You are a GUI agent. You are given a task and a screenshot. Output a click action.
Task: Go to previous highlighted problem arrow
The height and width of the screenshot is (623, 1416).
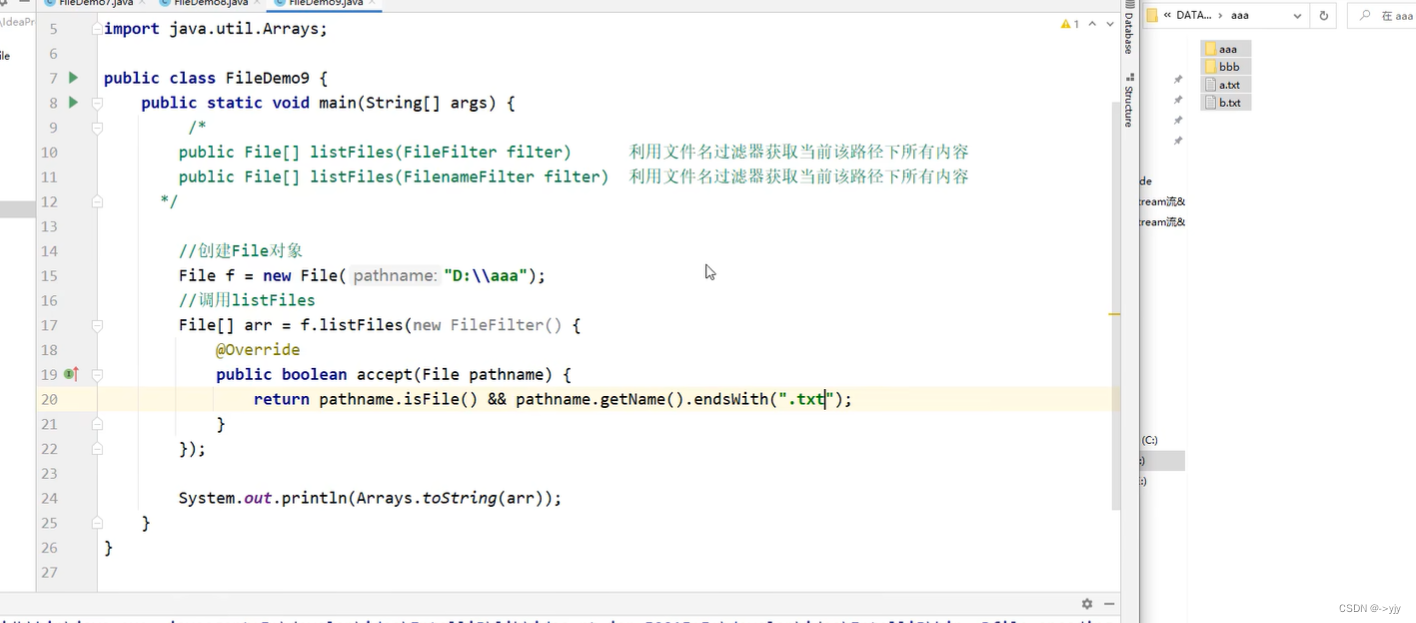pos(1092,24)
